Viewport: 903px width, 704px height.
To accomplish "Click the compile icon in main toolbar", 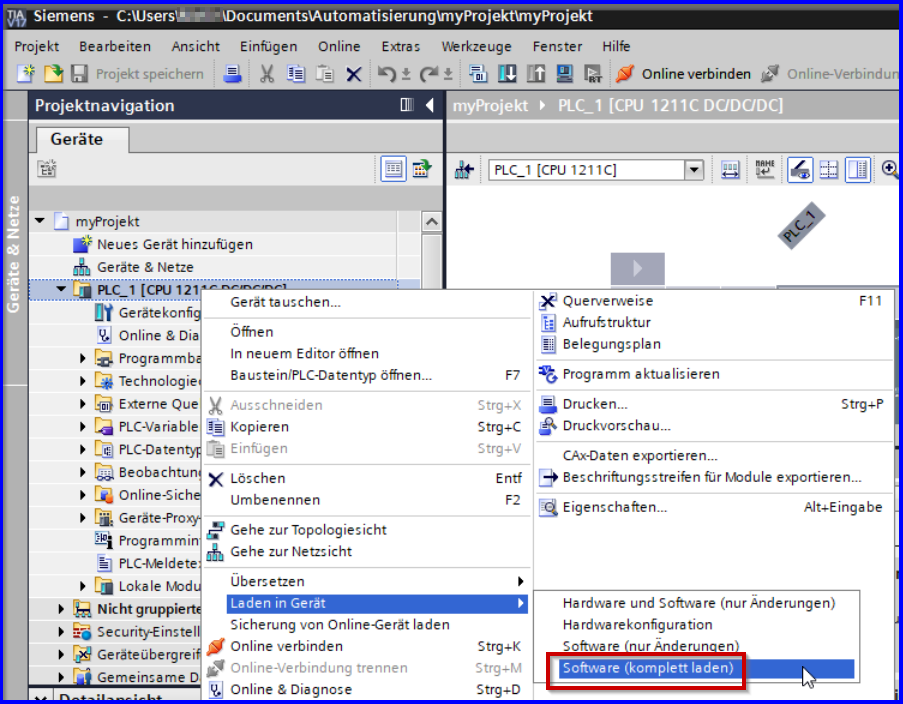I will click(x=477, y=74).
